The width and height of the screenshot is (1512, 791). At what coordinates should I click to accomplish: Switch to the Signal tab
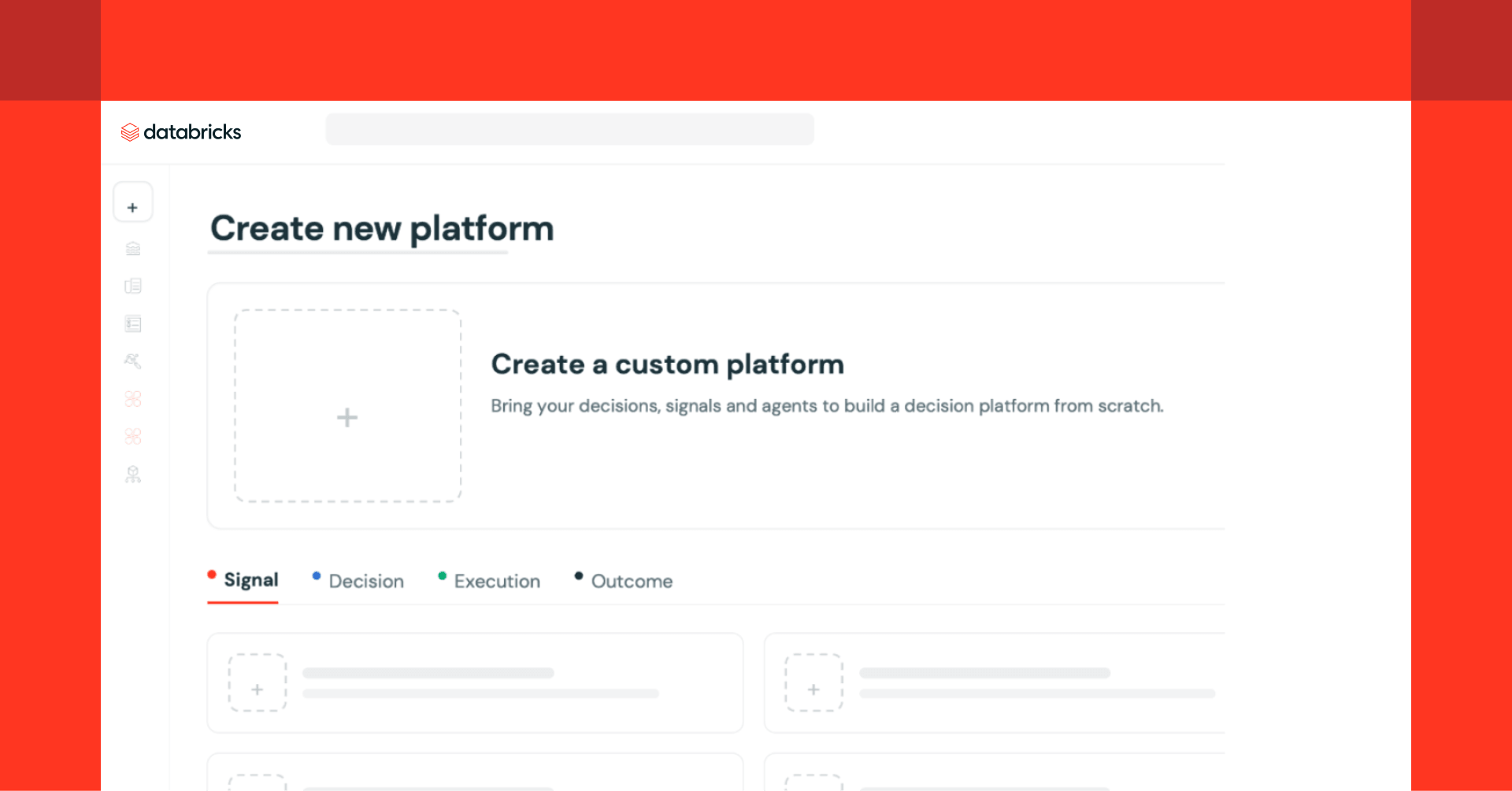[x=243, y=581]
